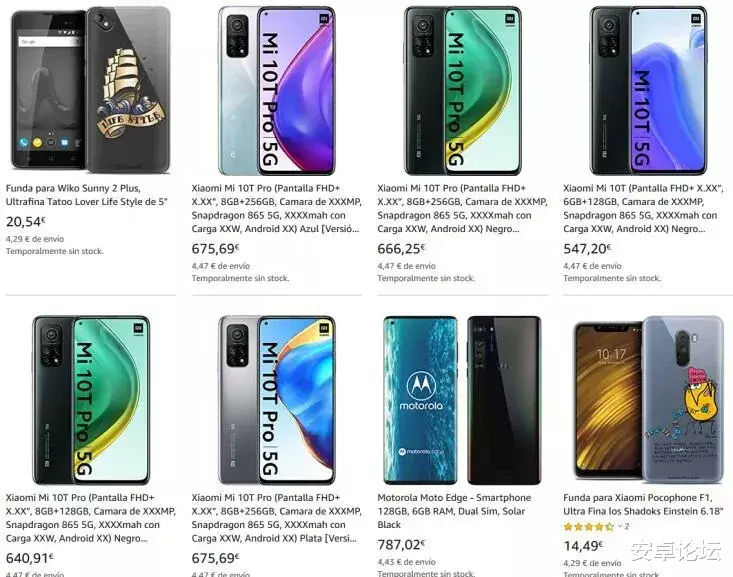Viewport: 733px width, 577px height.
Task: Open the 2 reviews count link
Action: tap(627, 526)
